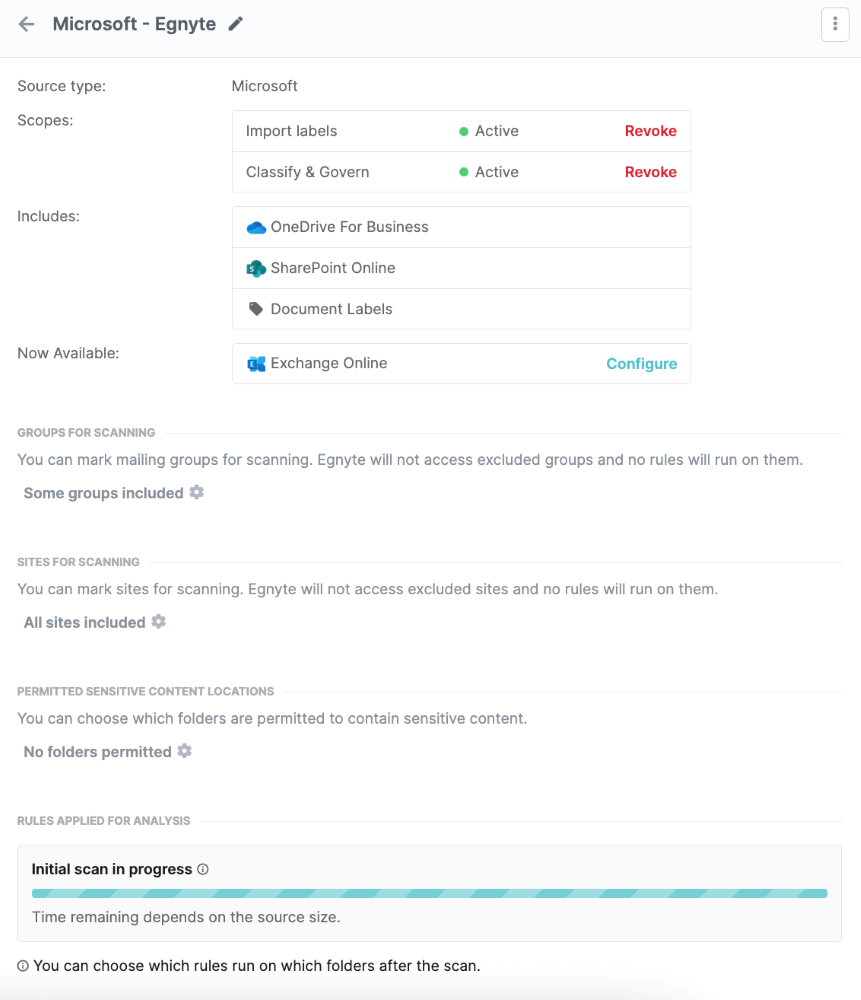Click the pencil icon to rename source

pyautogui.click(x=236, y=24)
